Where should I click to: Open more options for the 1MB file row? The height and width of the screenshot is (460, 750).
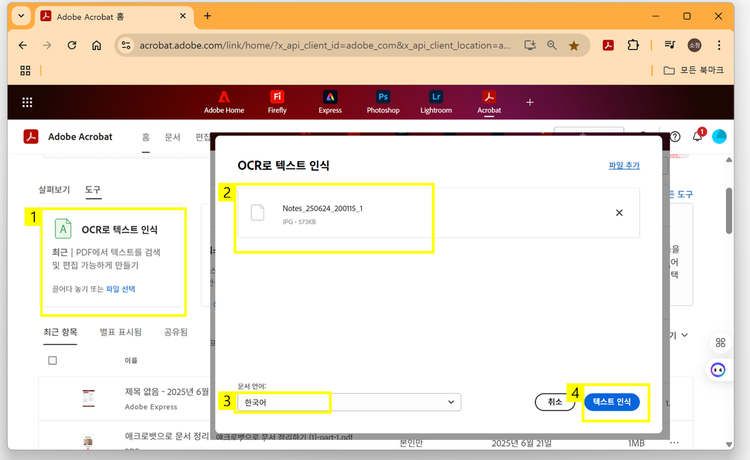[674, 443]
